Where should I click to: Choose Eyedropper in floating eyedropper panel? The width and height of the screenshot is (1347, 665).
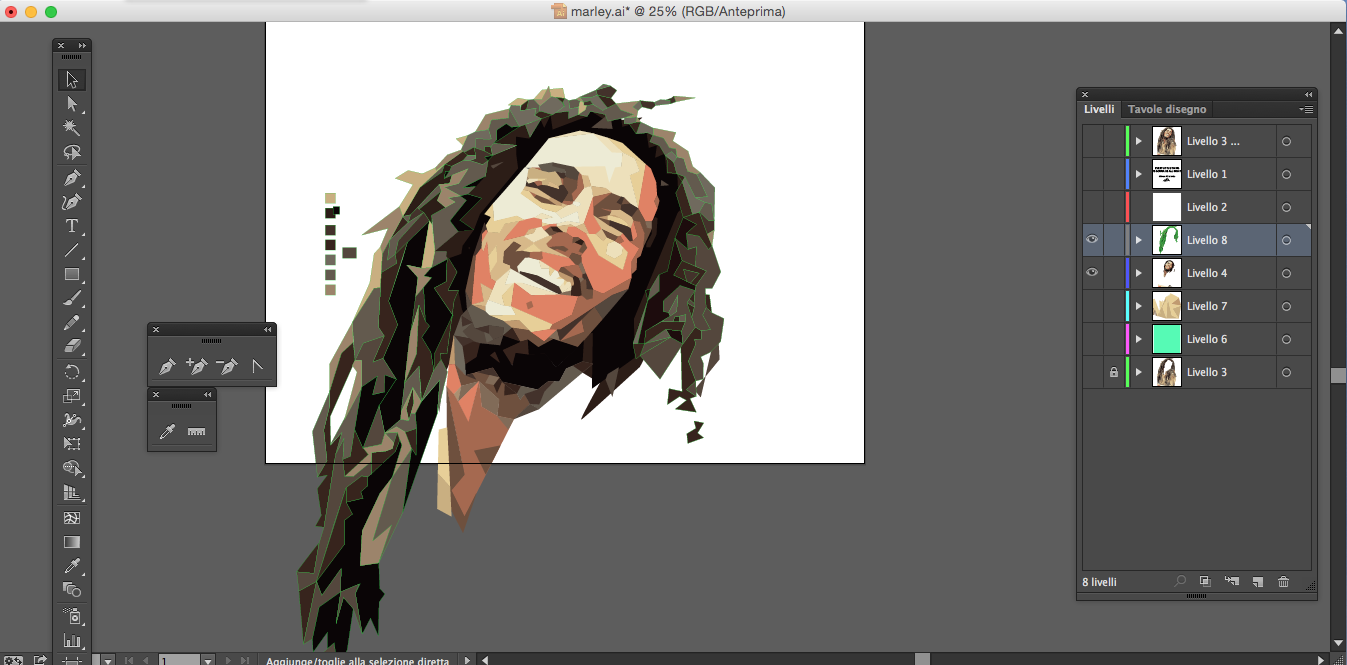pyautogui.click(x=167, y=432)
